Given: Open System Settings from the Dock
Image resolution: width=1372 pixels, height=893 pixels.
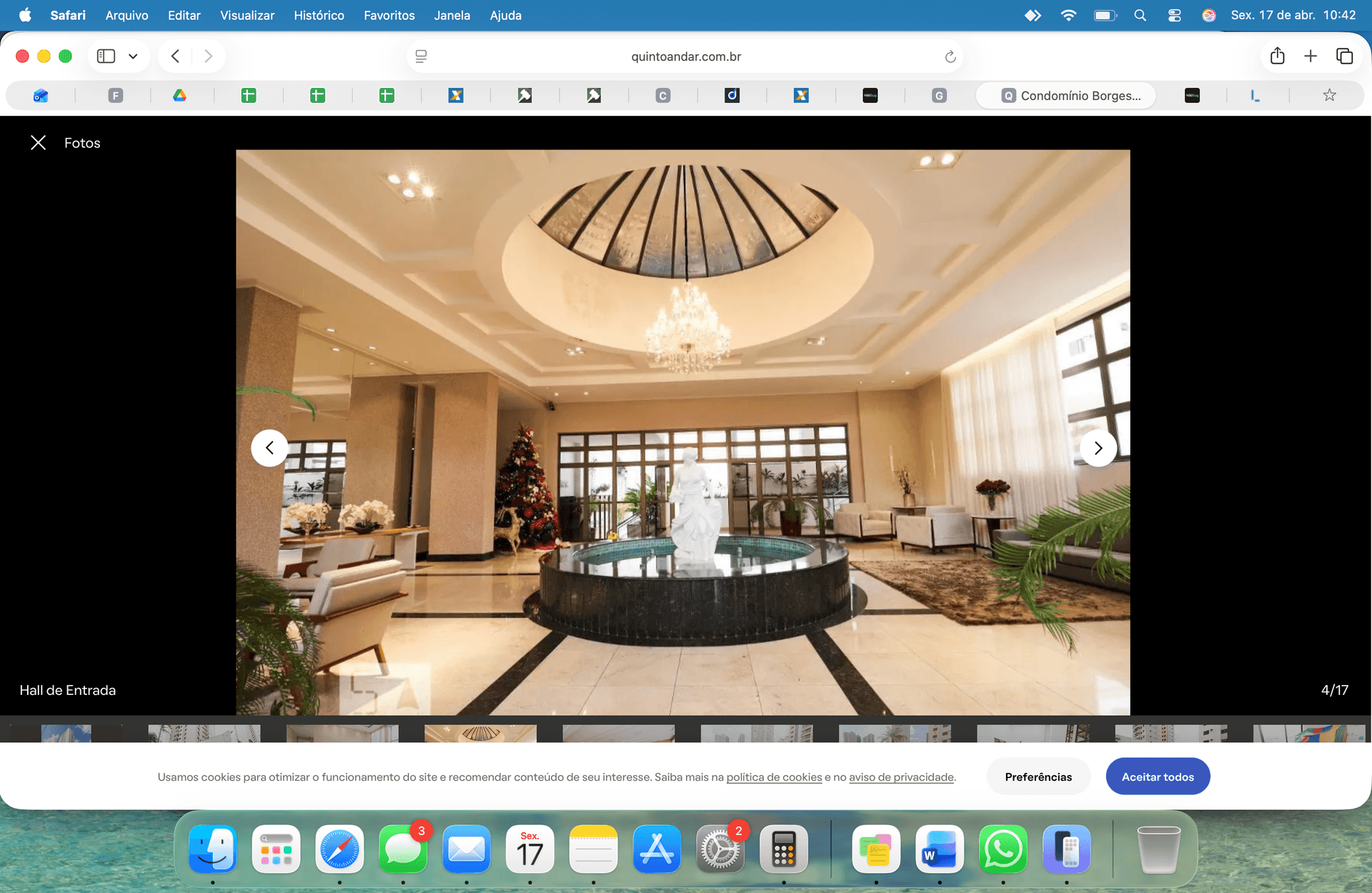Looking at the screenshot, I should pyautogui.click(x=720, y=849).
